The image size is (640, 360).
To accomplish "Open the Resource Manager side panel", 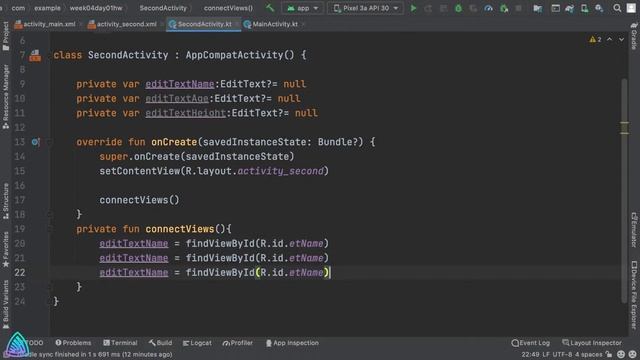I will [x=6, y=97].
